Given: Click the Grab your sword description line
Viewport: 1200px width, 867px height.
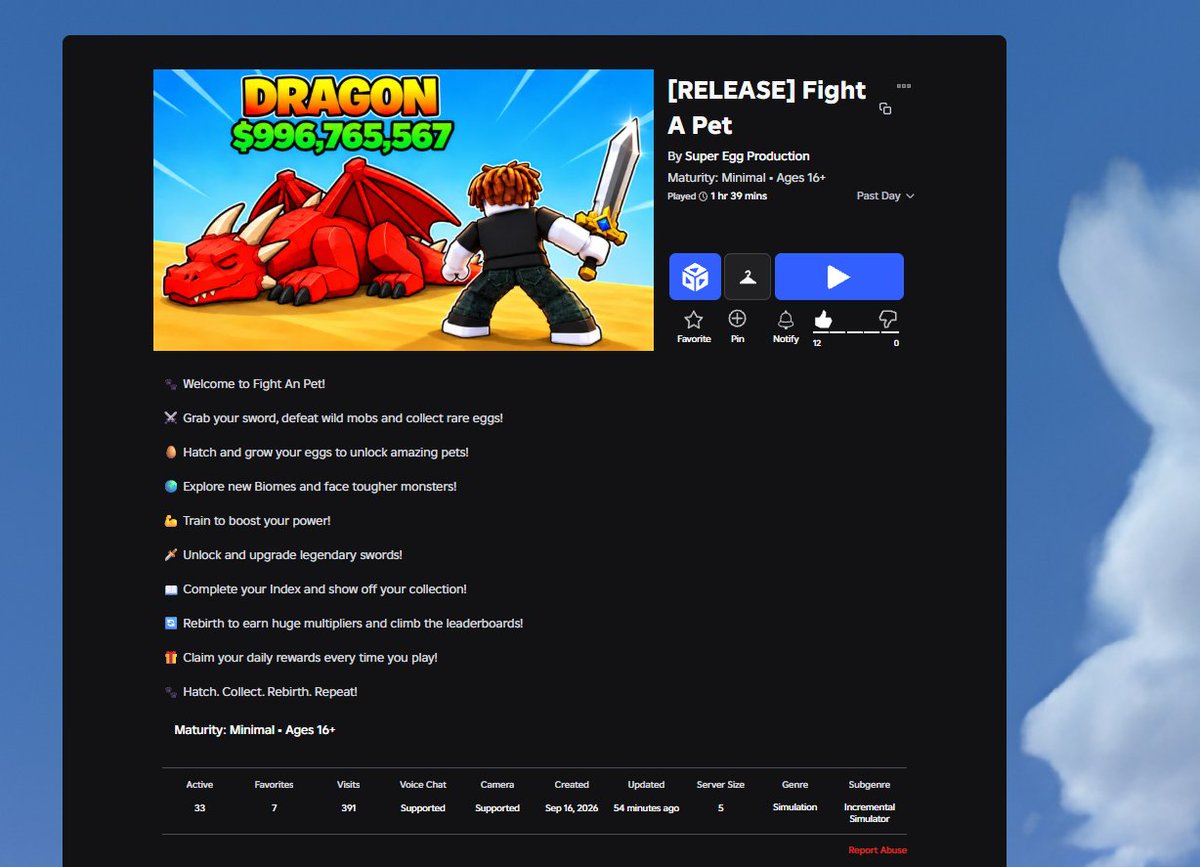Looking at the screenshot, I should pyautogui.click(x=333, y=418).
